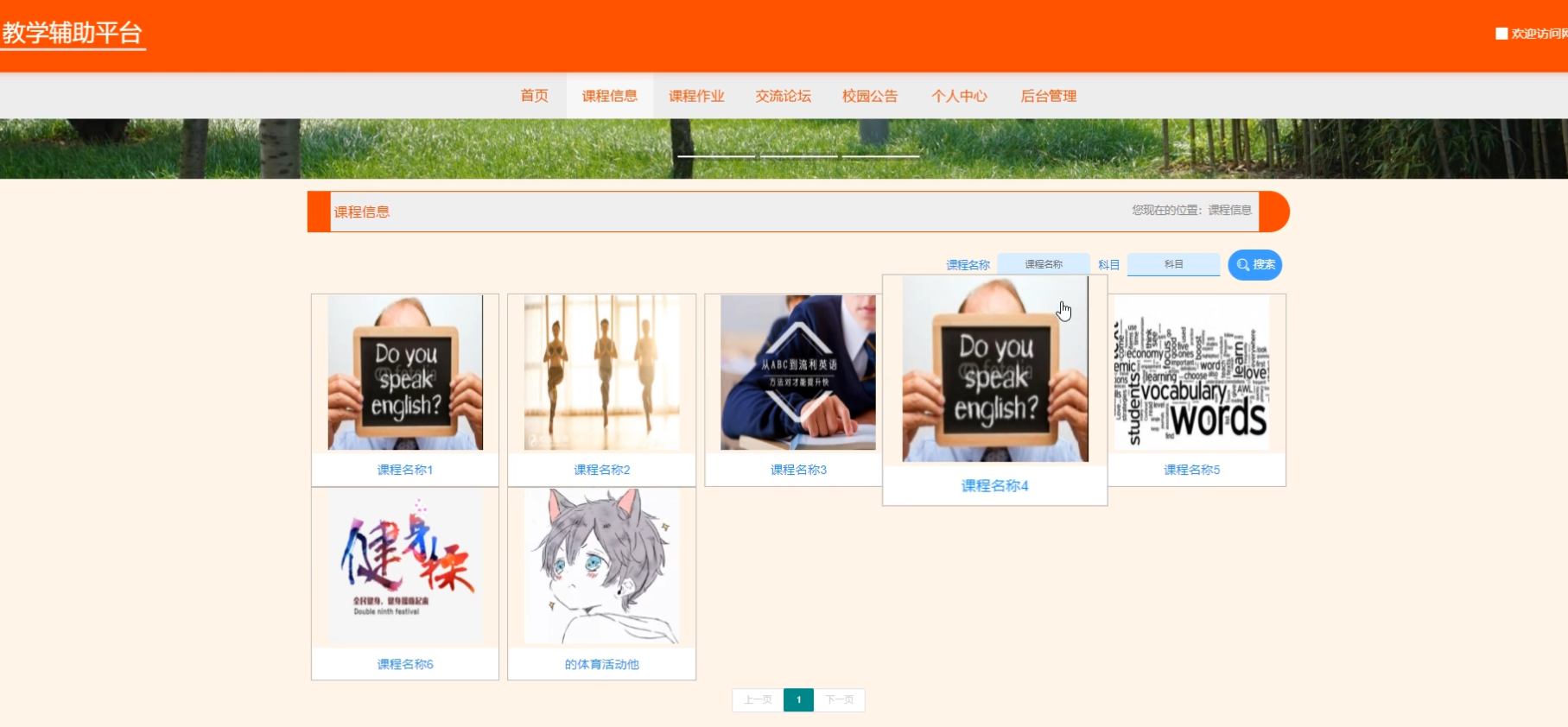
Task: Go to previous page with 上一页
Action: [x=758, y=700]
